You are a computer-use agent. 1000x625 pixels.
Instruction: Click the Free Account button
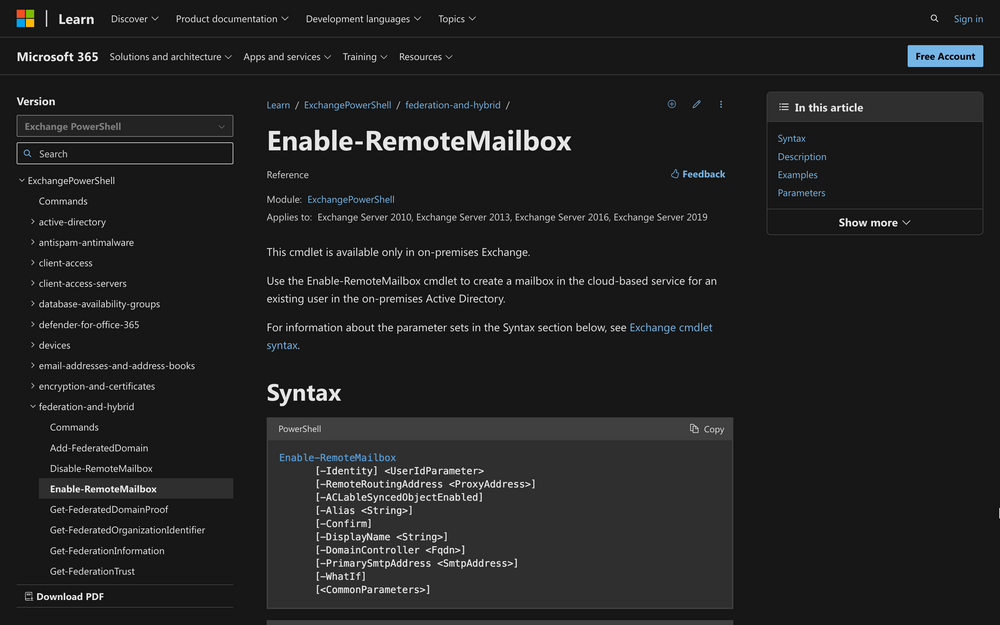tap(945, 56)
